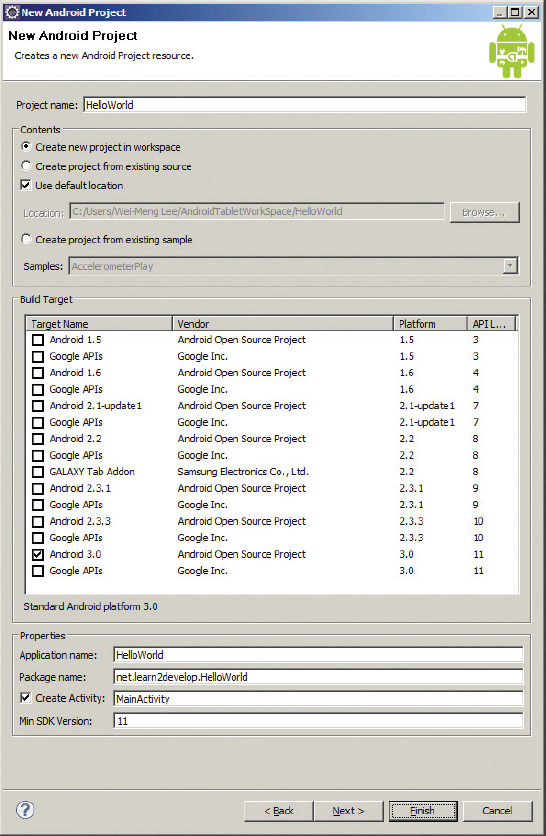Check the GALAXY Tab Addon checkbox
Viewport: 546px width, 836px height.
[x=38, y=472]
